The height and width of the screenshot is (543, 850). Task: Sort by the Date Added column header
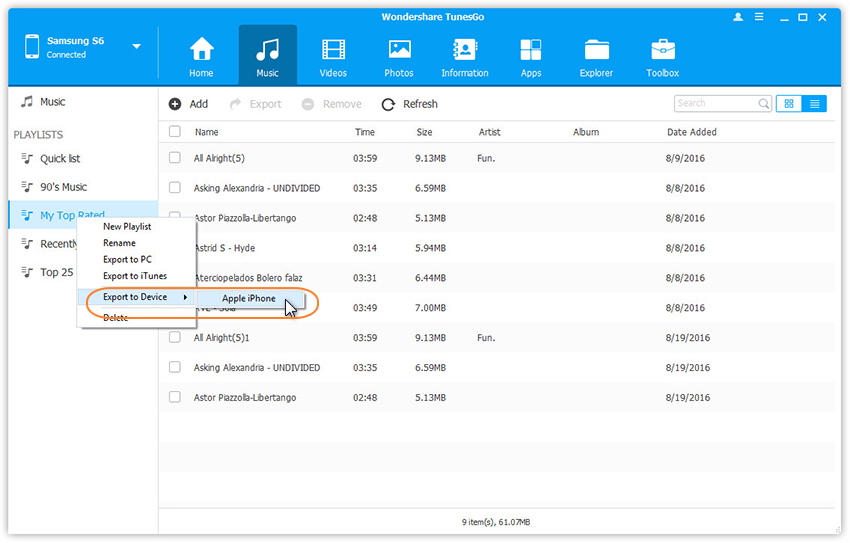click(692, 132)
